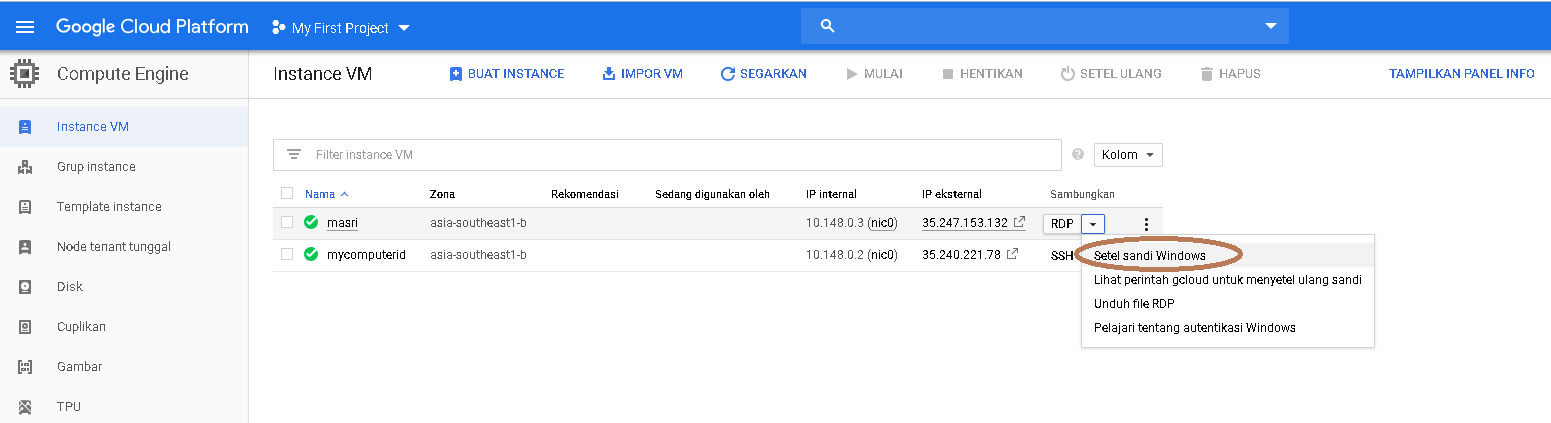The width and height of the screenshot is (1551, 423).
Task: Click the Node tenant tunggal sidebar icon
Action: (x=26, y=247)
